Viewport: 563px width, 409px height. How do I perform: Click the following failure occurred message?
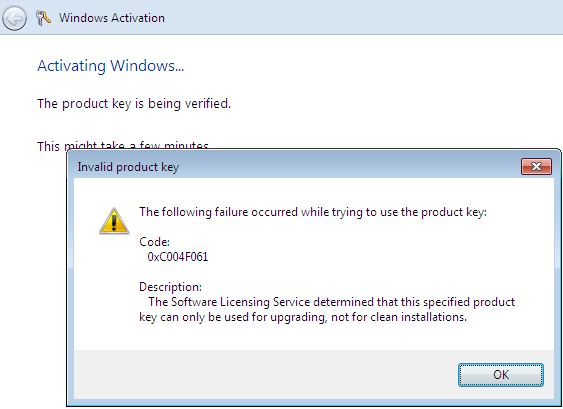pyautogui.click(x=313, y=212)
